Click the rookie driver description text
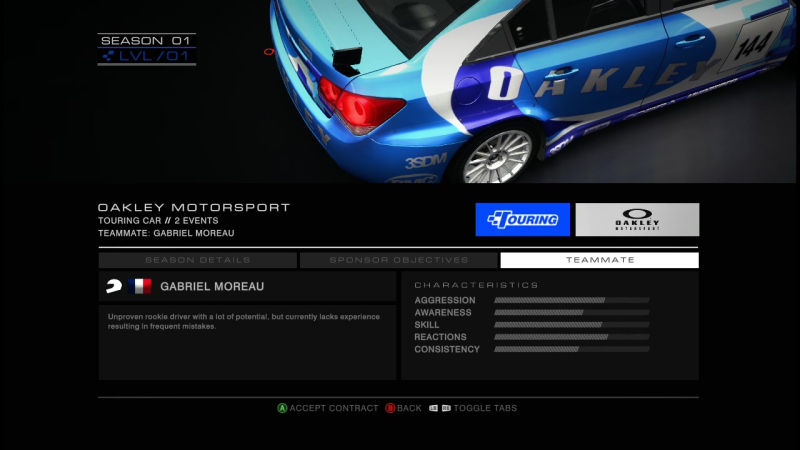The image size is (800, 450). pyautogui.click(x=244, y=321)
